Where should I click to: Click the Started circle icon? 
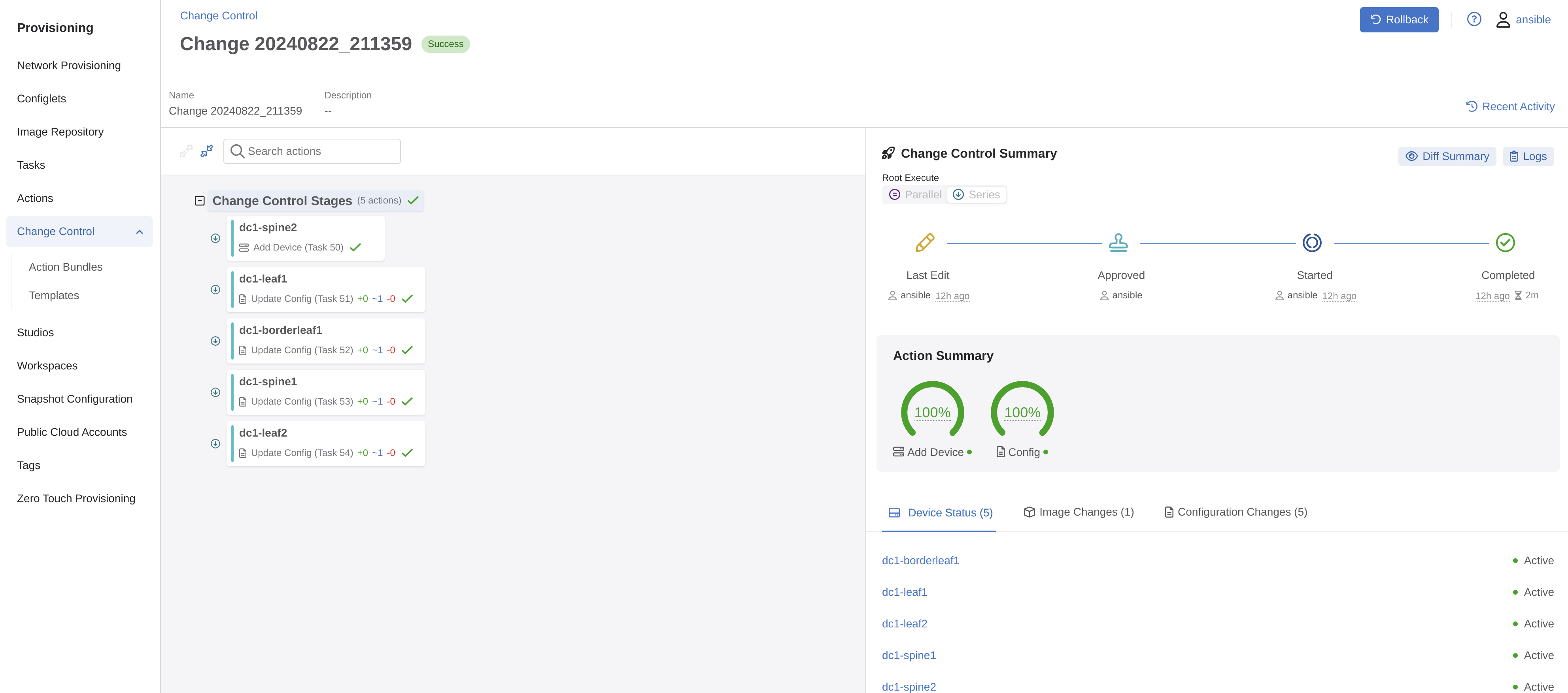pyautogui.click(x=1312, y=243)
